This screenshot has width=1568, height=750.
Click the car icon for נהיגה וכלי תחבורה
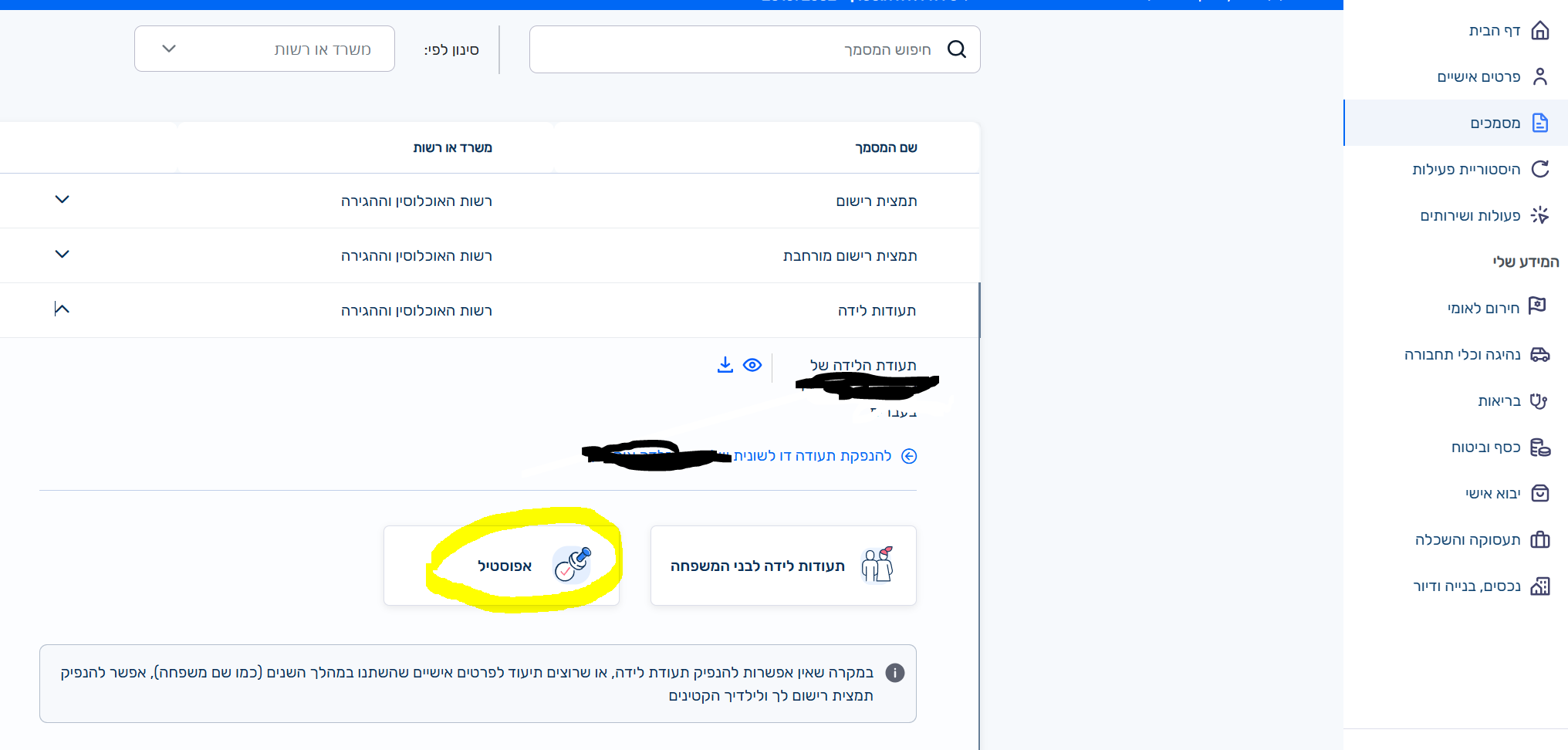pyautogui.click(x=1540, y=354)
